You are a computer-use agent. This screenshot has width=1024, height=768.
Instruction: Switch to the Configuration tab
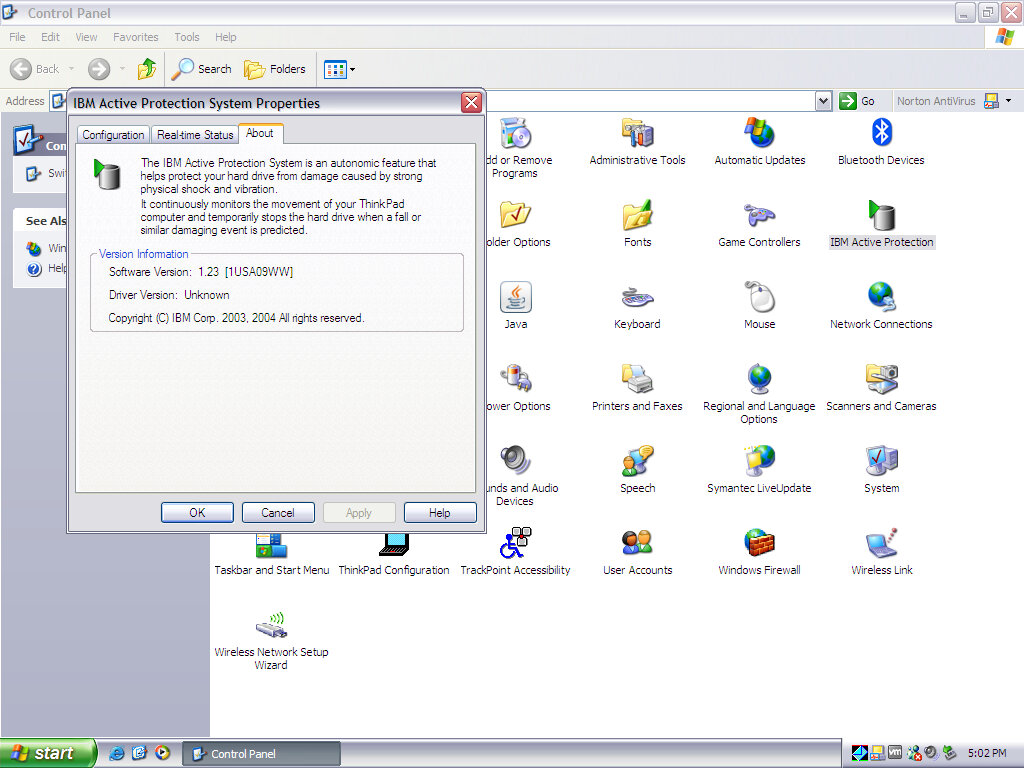(113, 135)
